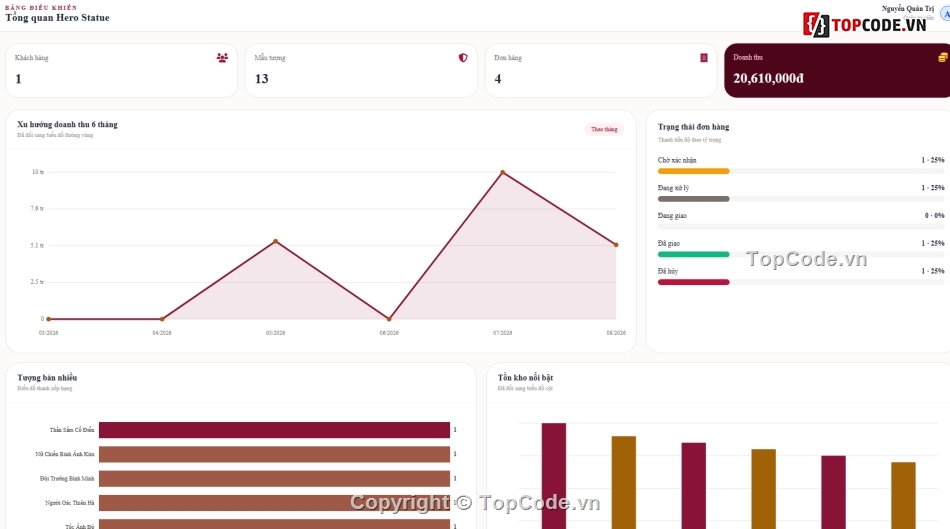Screen dimensions: 950x529
Task: Click the shortest amber column in Tồn kho chart
Action: (x=903, y=496)
